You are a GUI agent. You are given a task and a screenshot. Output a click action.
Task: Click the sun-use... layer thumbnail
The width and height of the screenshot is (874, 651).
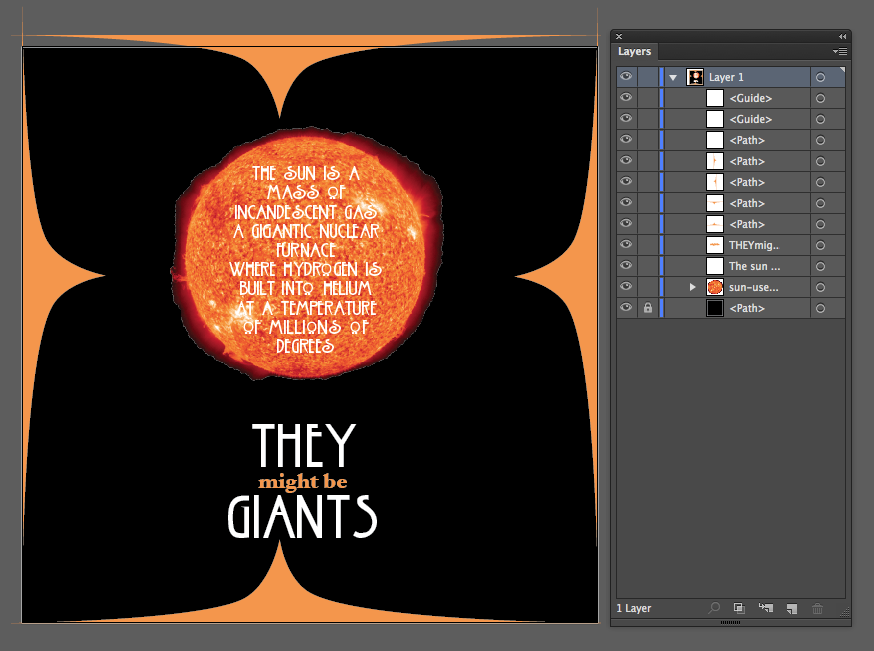715,287
